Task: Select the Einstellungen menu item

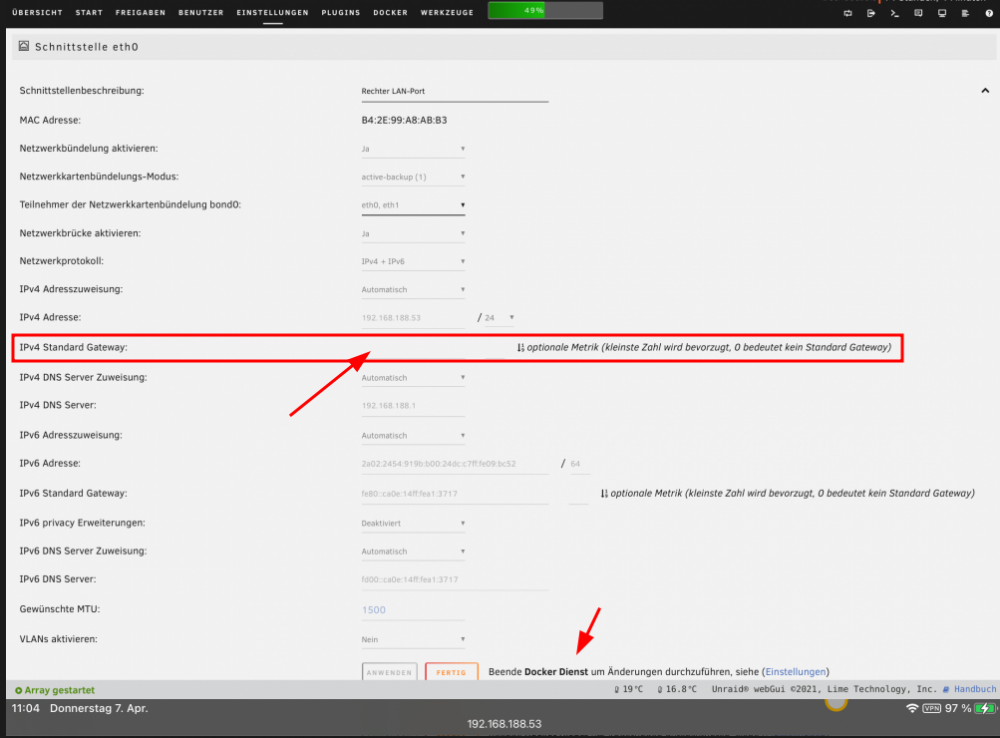Action: point(272,12)
